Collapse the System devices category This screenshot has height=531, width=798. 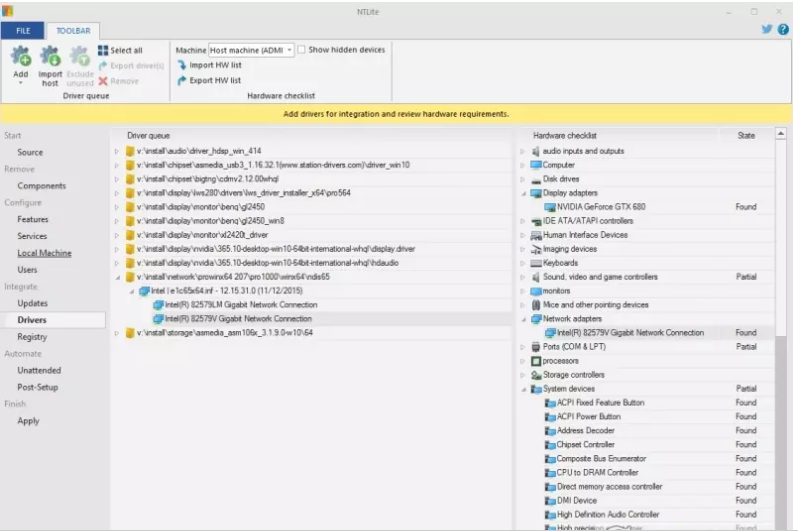coord(523,389)
